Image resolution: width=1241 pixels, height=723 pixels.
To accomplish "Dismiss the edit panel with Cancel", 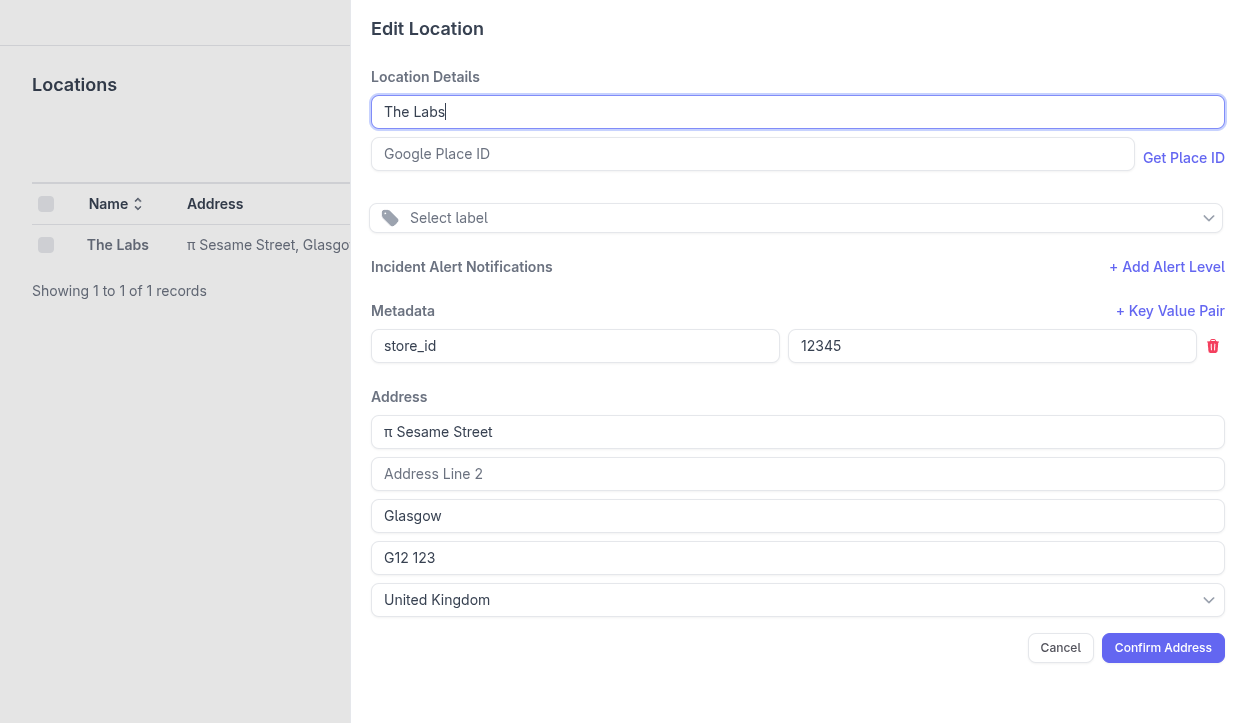I will pos(1060,647).
